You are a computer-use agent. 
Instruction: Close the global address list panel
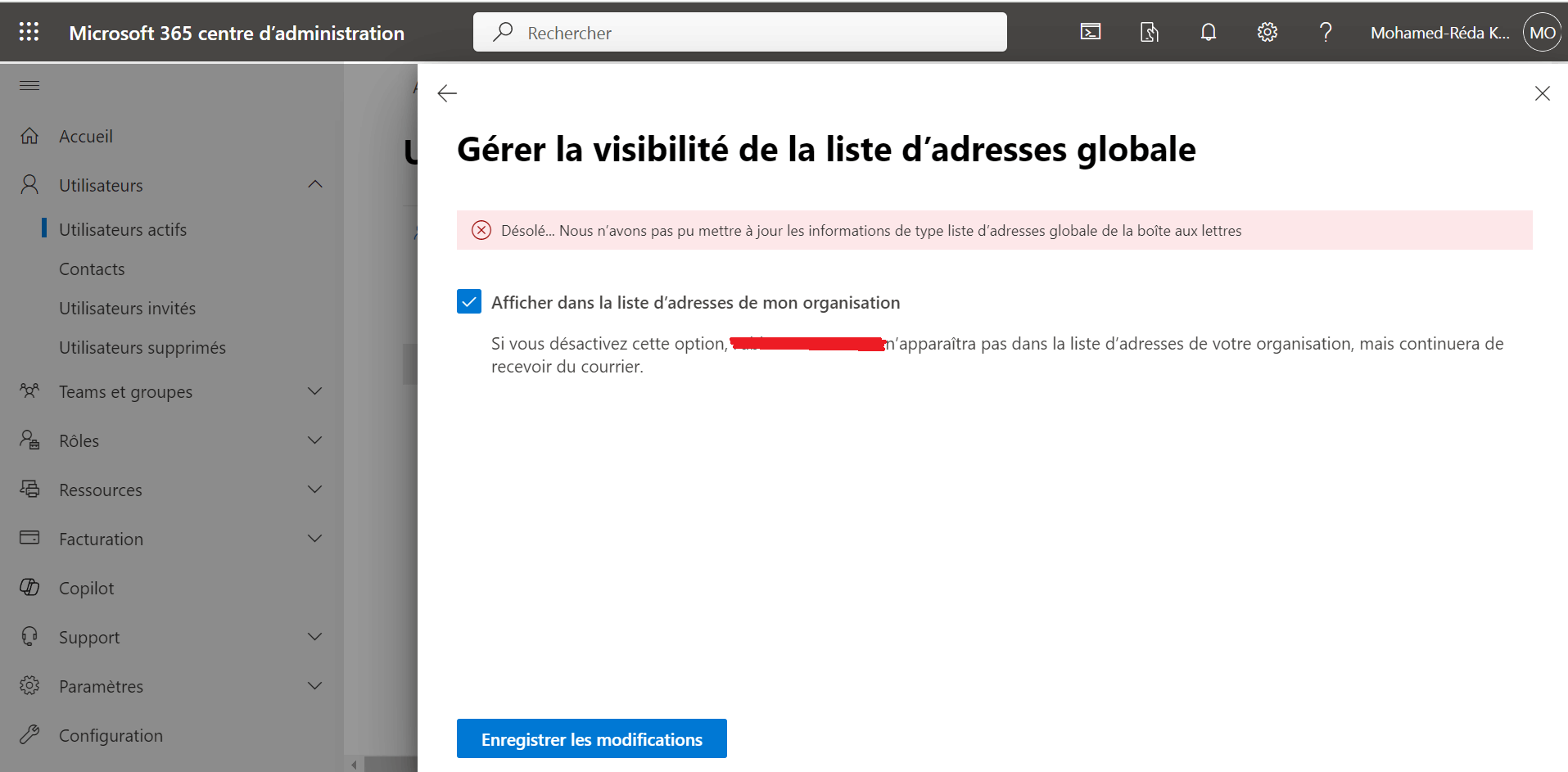[1543, 93]
